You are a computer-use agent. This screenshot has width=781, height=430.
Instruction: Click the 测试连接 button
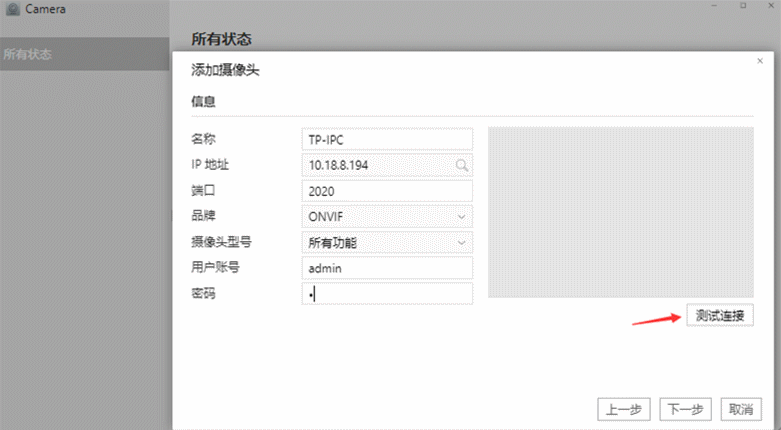point(720,315)
